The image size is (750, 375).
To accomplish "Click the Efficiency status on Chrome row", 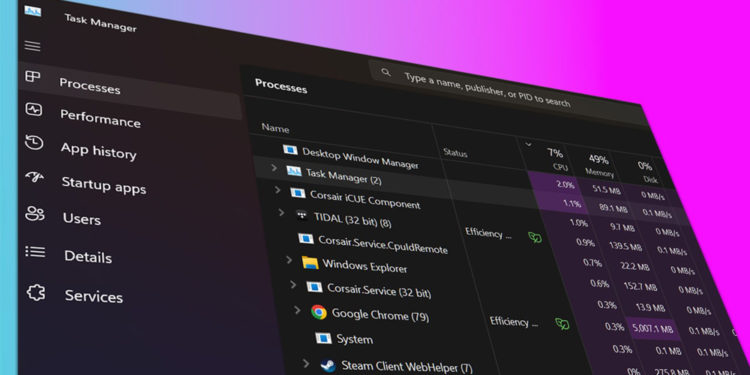I will coord(514,322).
